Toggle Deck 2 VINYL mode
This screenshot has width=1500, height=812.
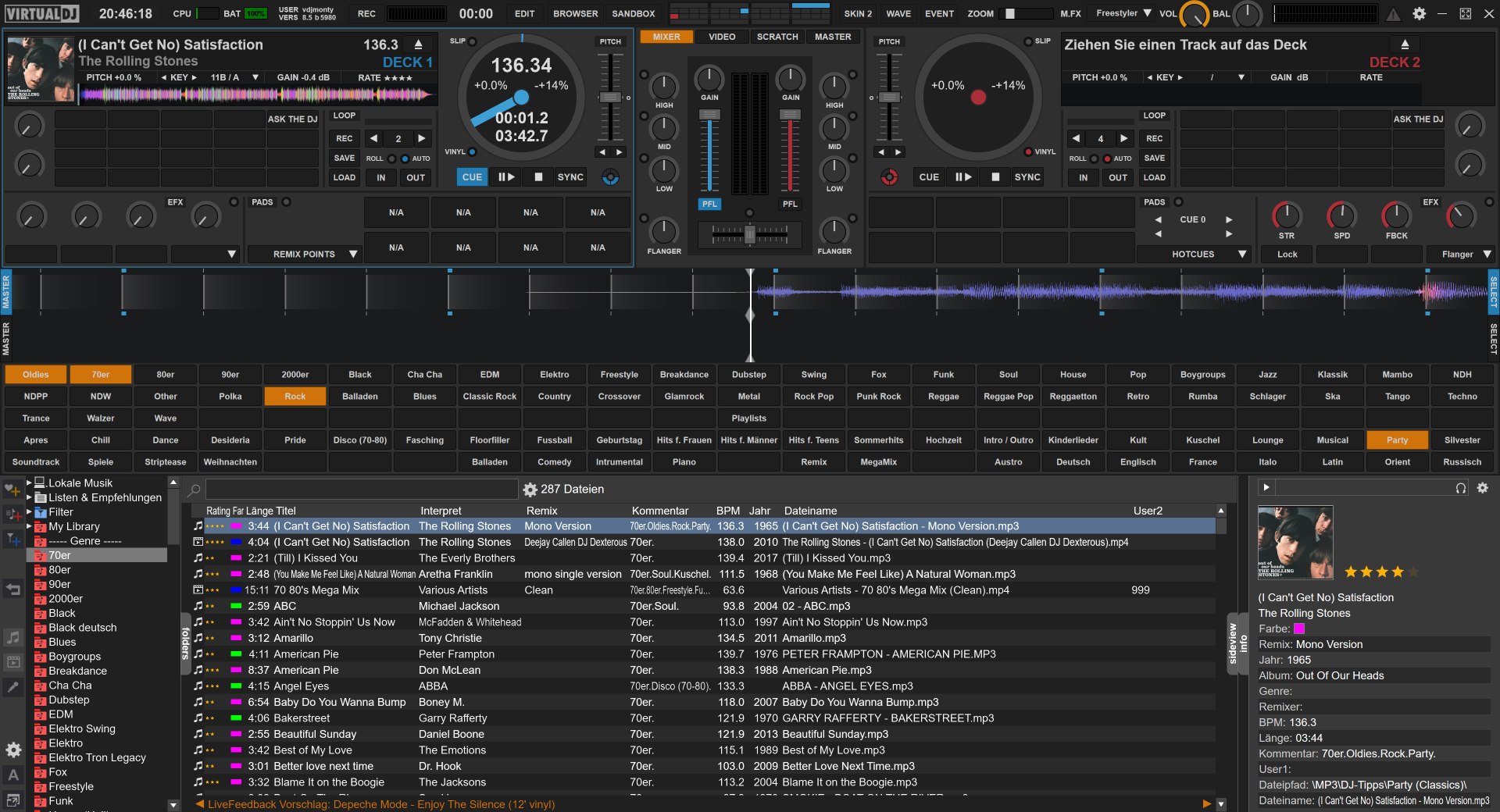[x=1028, y=152]
